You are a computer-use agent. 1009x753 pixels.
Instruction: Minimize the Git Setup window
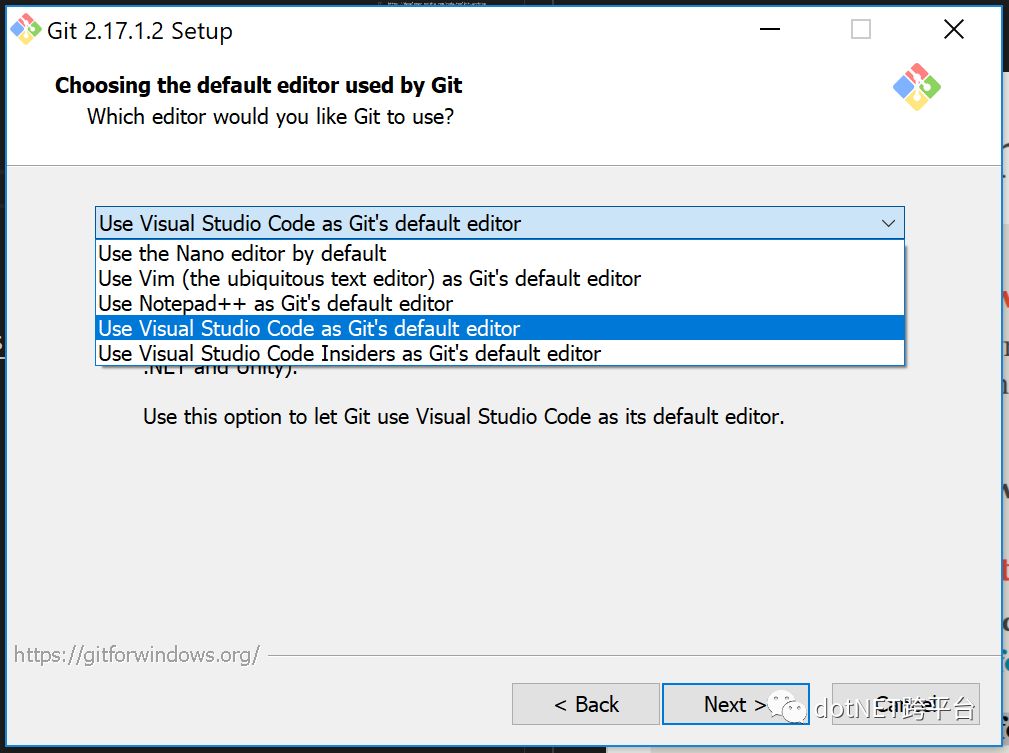[770, 29]
